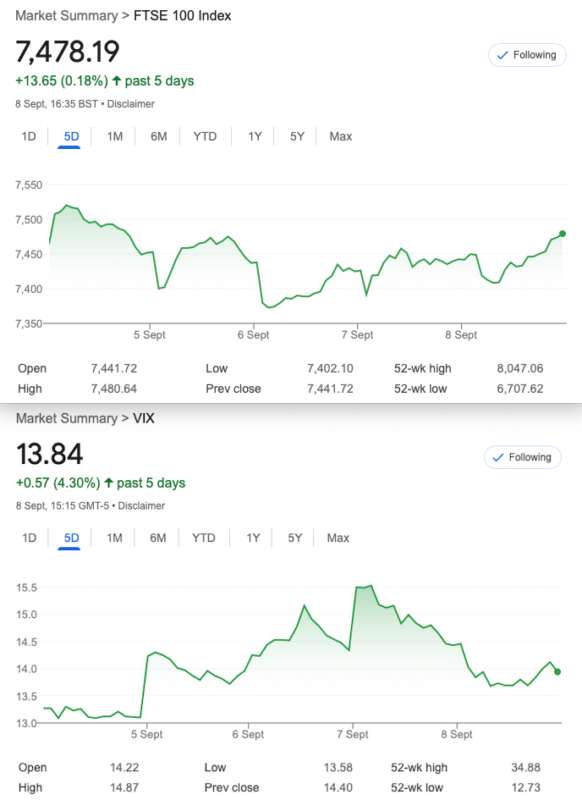Click VIX High value 14.87
The width and height of the screenshot is (582, 800).
124,788
